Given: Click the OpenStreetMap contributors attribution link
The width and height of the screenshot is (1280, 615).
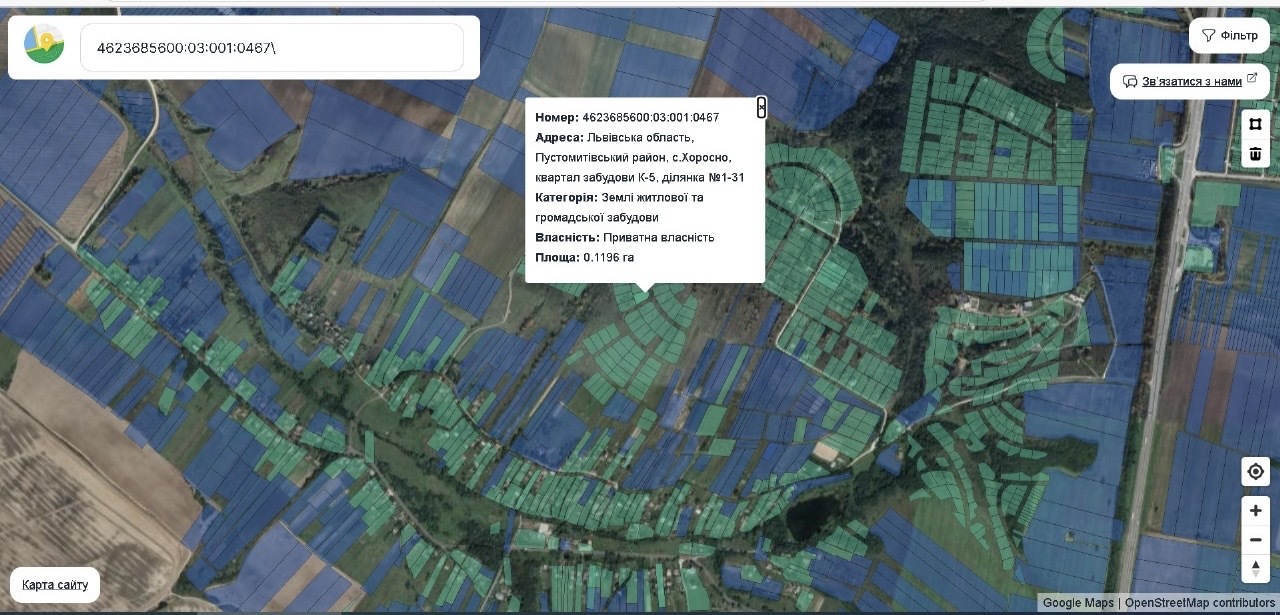Looking at the screenshot, I should pyautogui.click(x=1200, y=603).
